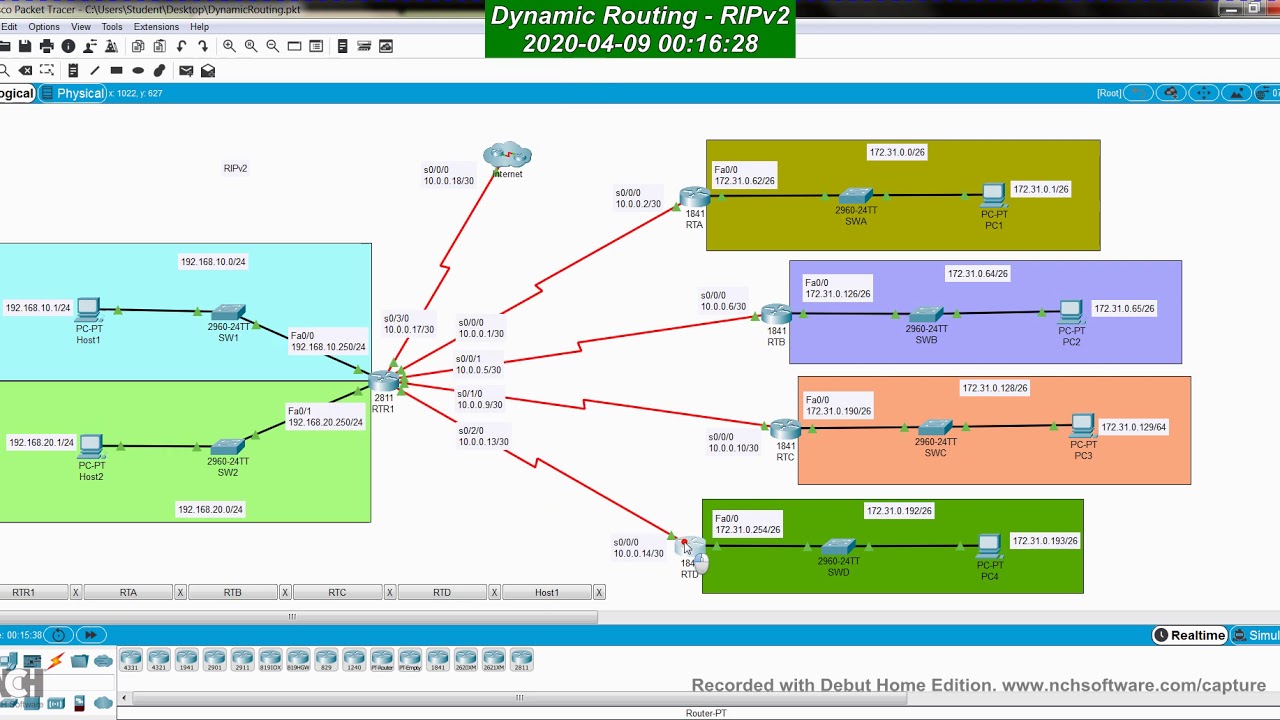Click the SWB switch device
Screen dimensions: 1280x720
(x=926, y=315)
